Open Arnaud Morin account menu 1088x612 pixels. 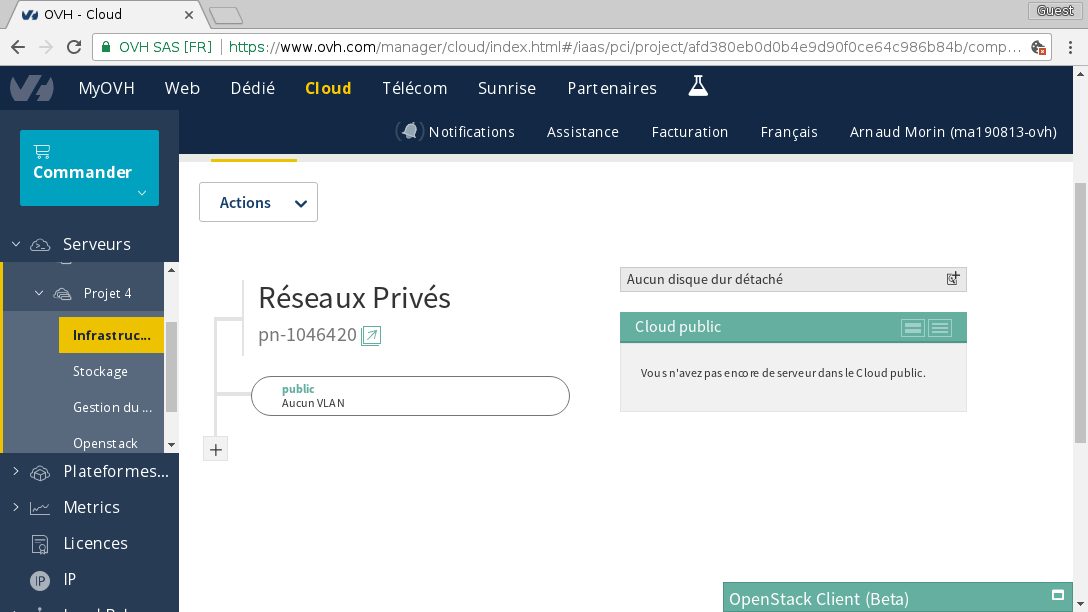[x=953, y=132]
